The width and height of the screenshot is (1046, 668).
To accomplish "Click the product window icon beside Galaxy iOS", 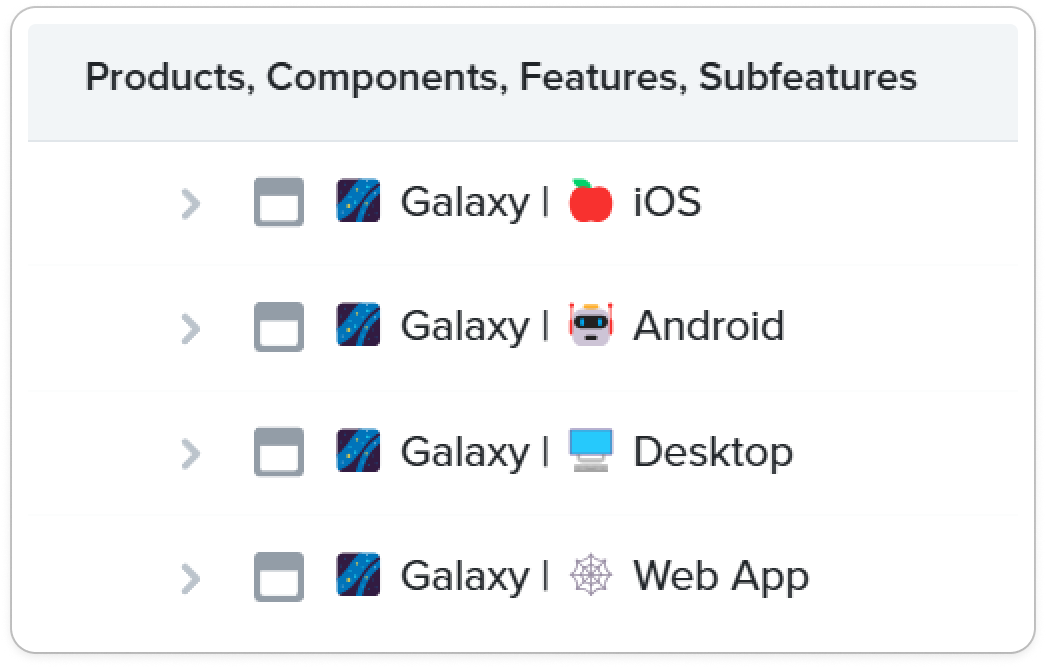I will pyautogui.click(x=279, y=202).
